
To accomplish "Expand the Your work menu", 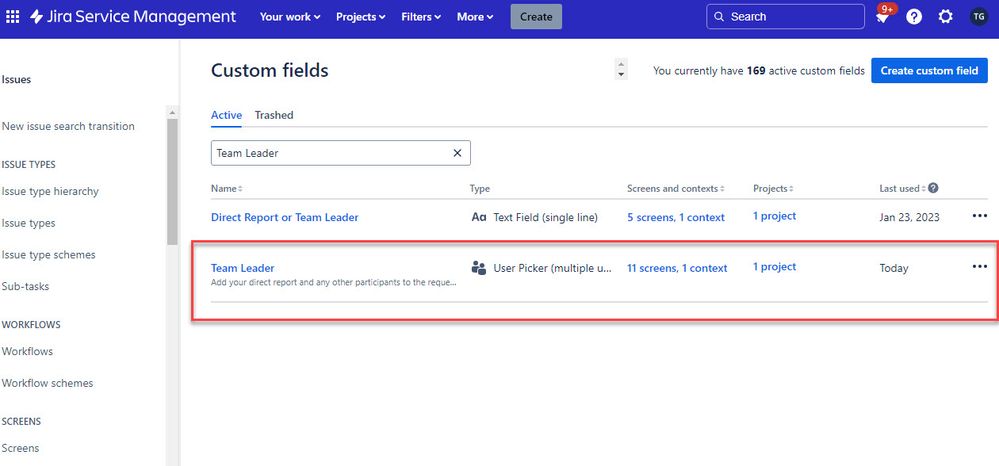I will coord(290,17).
